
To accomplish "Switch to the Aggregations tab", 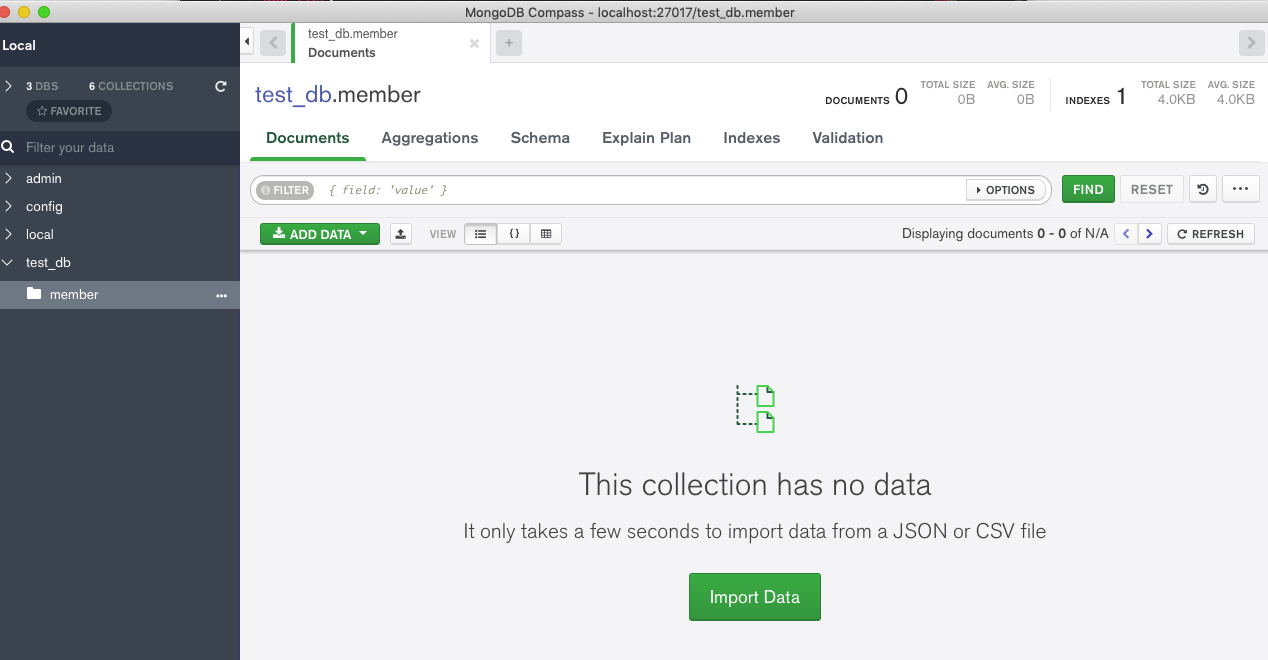I will coord(430,138).
